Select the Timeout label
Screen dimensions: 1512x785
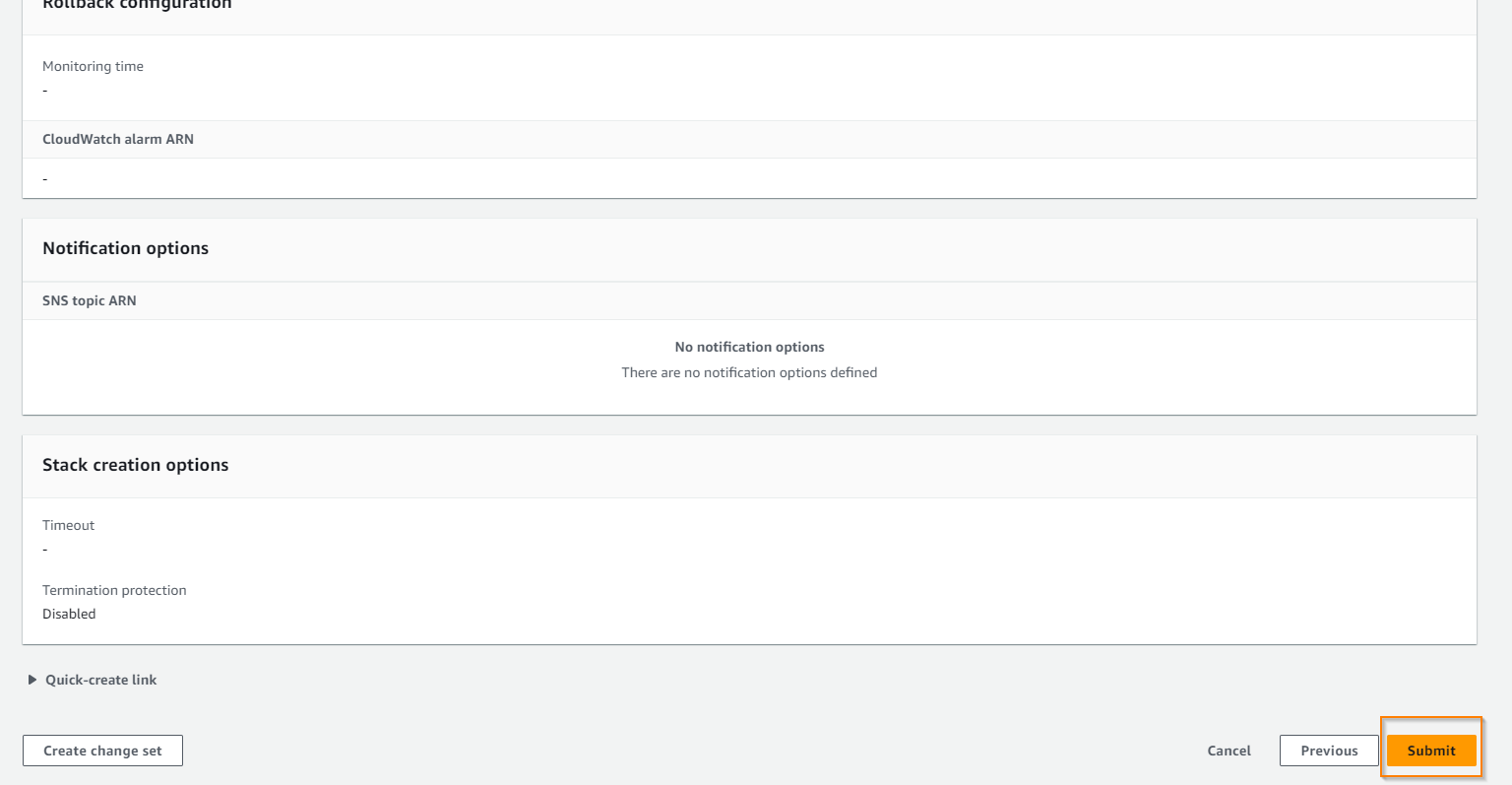(x=68, y=525)
